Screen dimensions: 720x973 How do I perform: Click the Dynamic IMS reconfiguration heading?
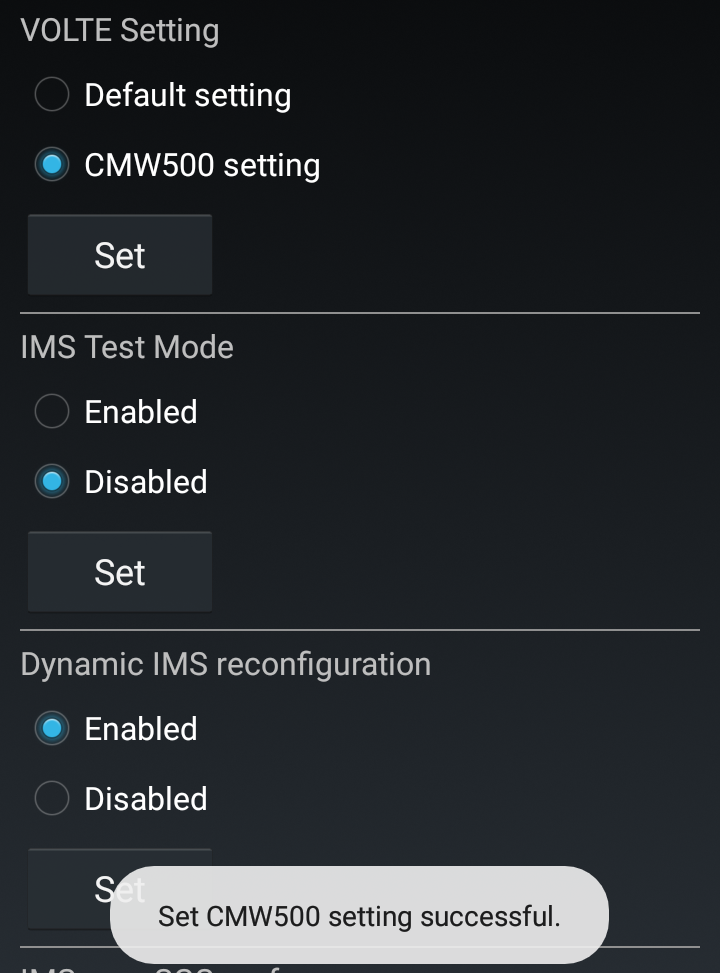[x=226, y=664]
